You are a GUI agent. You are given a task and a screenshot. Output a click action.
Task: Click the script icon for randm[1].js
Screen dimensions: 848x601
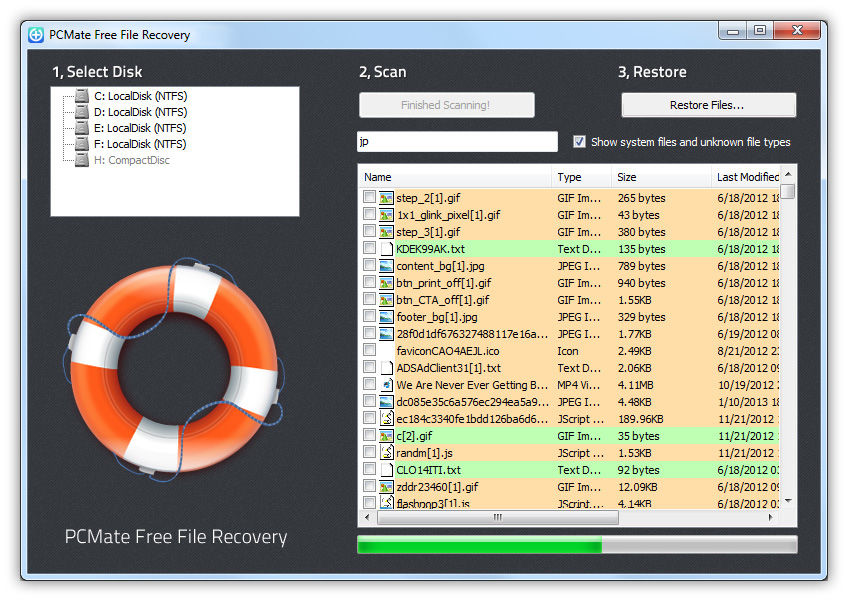[x=386, y=453]
